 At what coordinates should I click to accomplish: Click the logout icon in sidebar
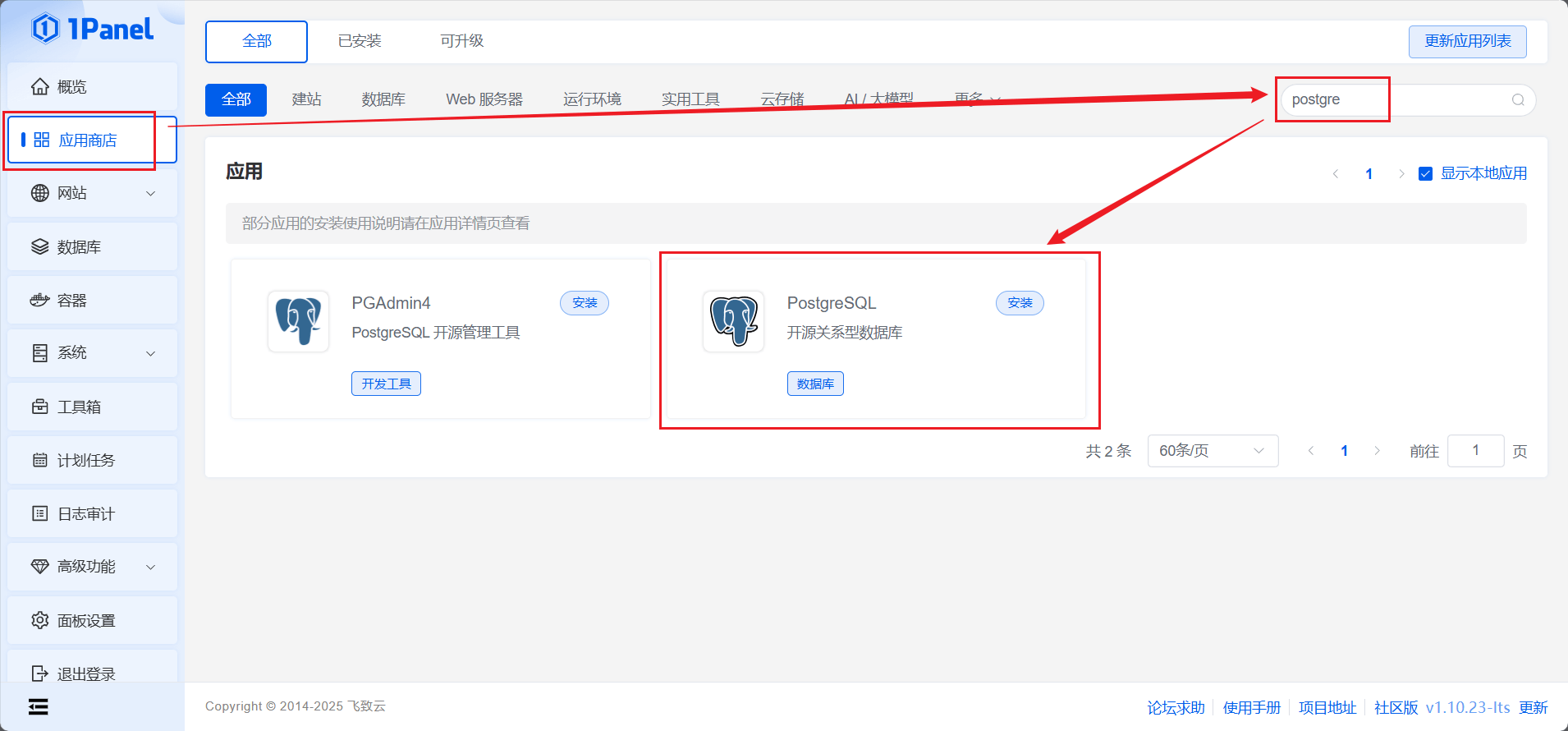point(39,674)
